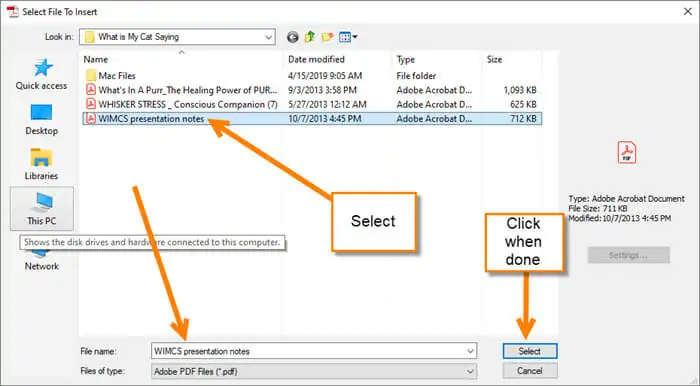Create a new folder
Image resolution: width=700 pixels, height=386 pixels.
tap(327, 37)
